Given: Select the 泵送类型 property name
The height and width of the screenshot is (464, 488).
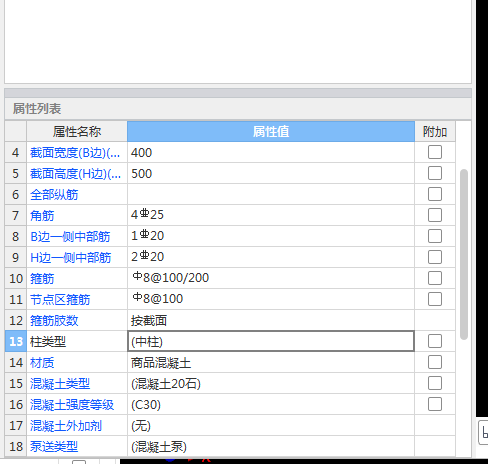Looking at the screenshot, I should pos(77,446).
